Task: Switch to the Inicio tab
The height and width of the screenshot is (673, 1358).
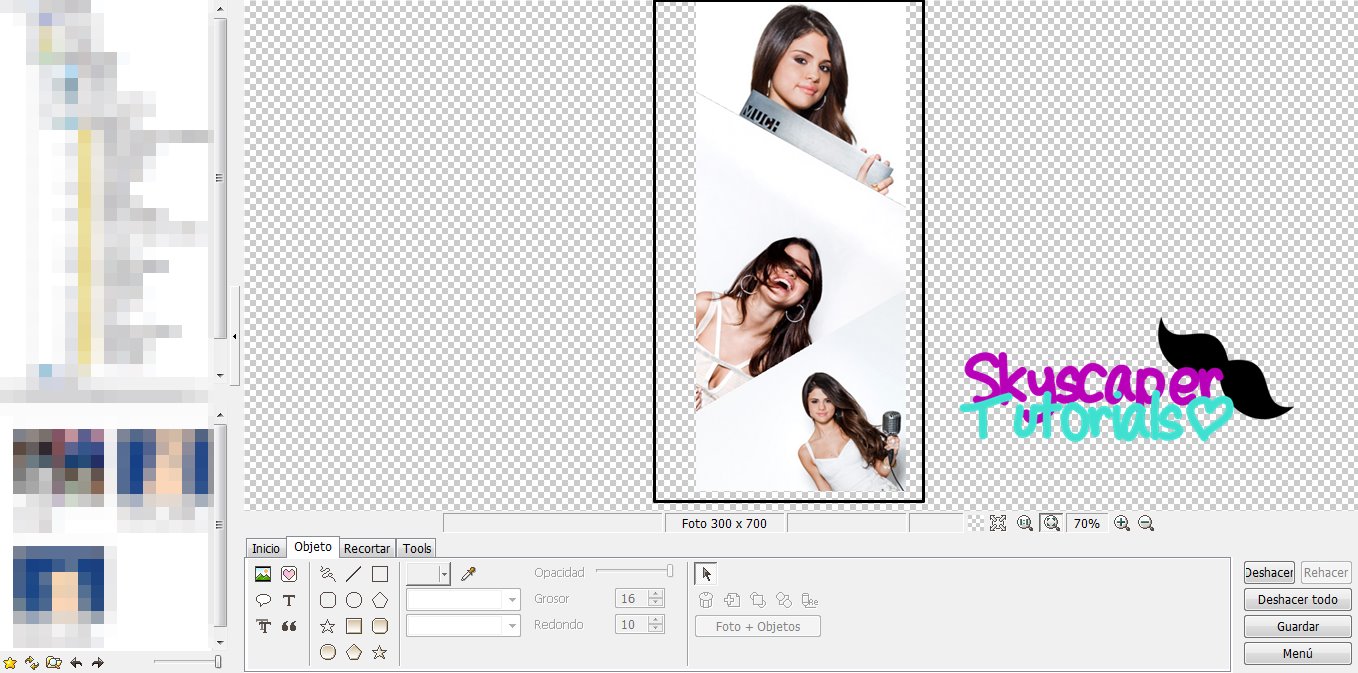Action: click(266, 549)
